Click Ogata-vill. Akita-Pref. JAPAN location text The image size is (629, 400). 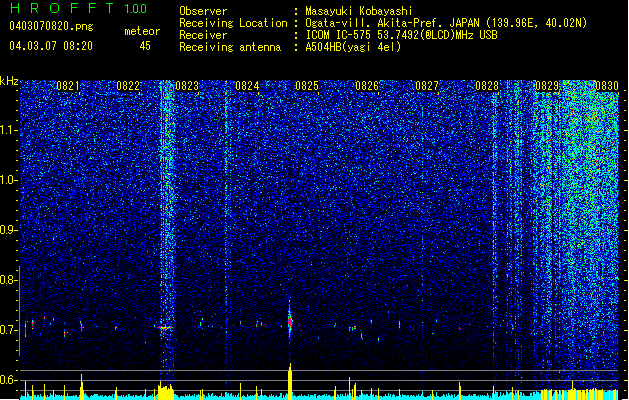coord(392,23)
